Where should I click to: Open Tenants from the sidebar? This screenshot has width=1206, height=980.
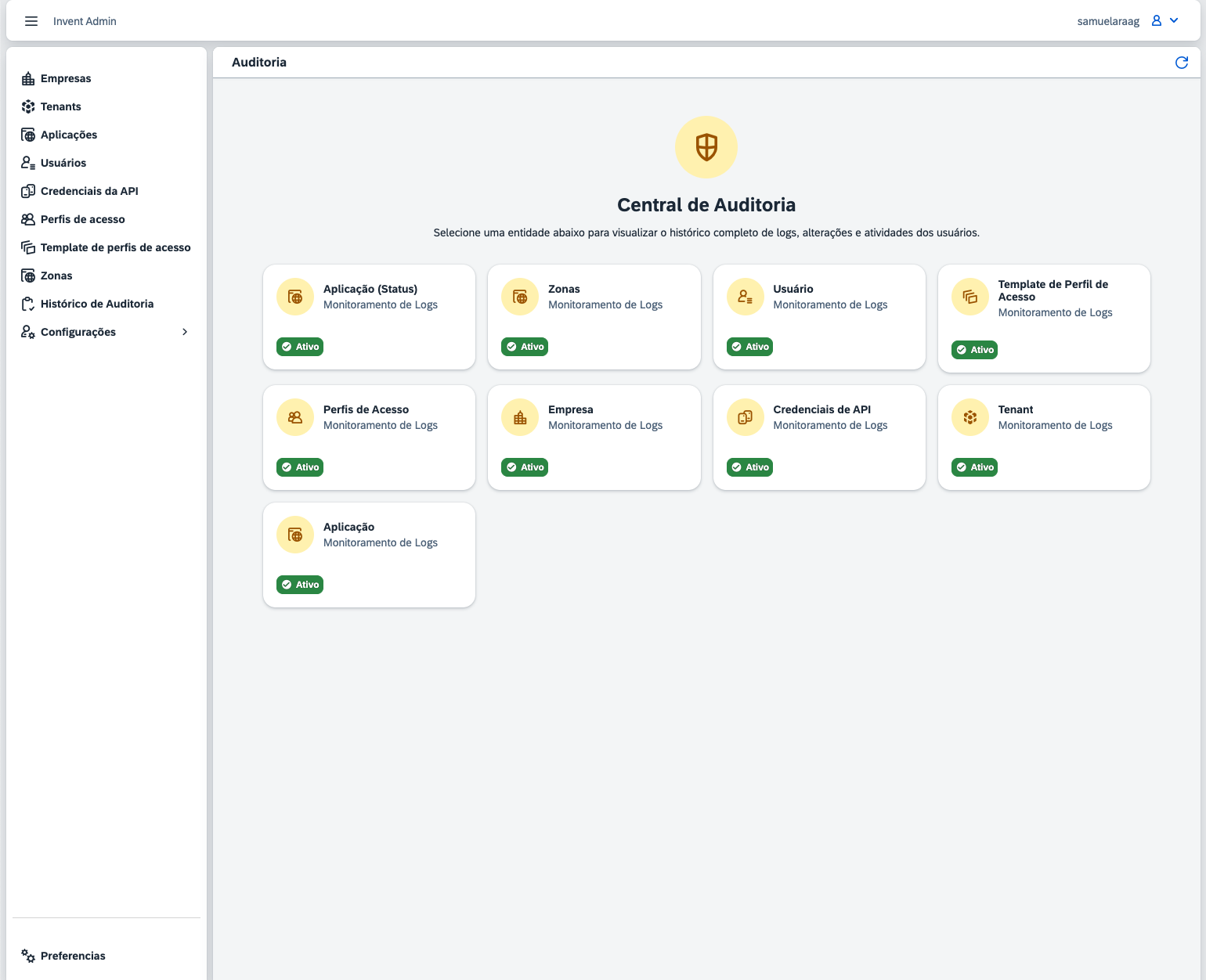61,106
